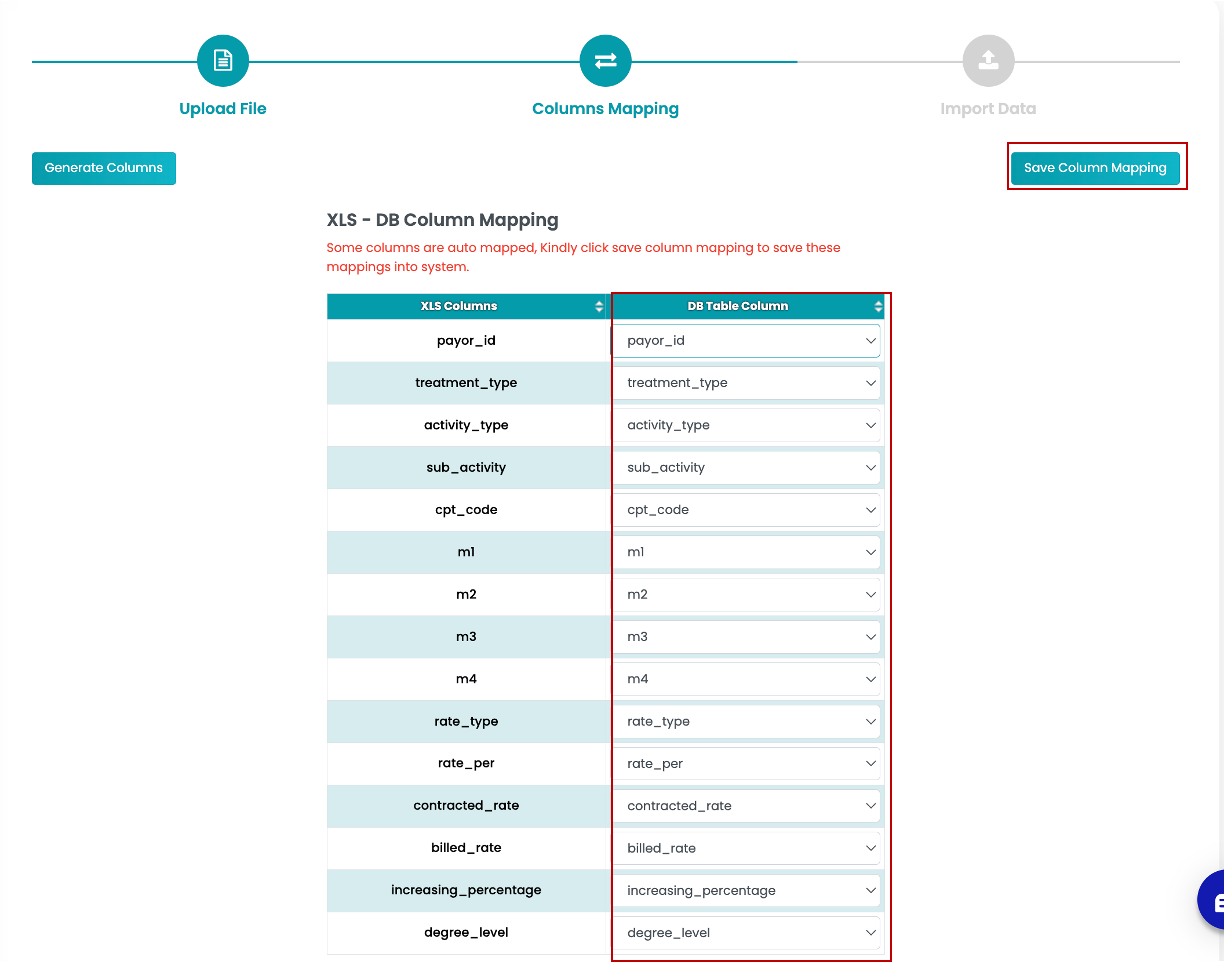Click the XLS - DB Column Mapping heading
The width and height of the screenshot is (1224, 964).
click(x=443, y=220)
